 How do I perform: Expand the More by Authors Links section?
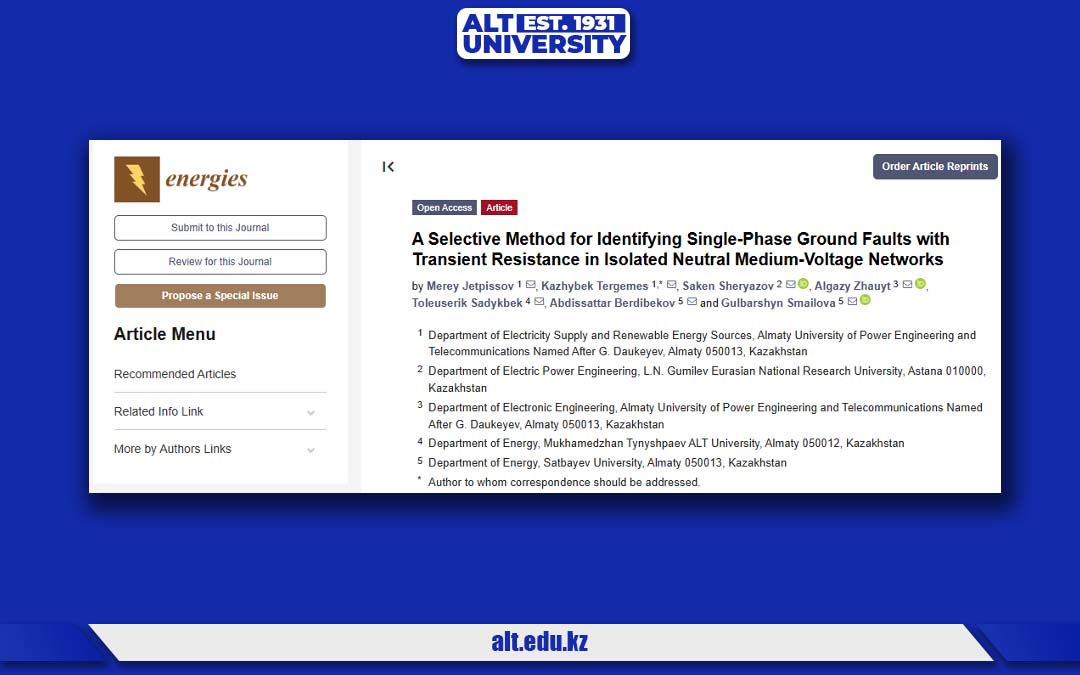(311, 450)
